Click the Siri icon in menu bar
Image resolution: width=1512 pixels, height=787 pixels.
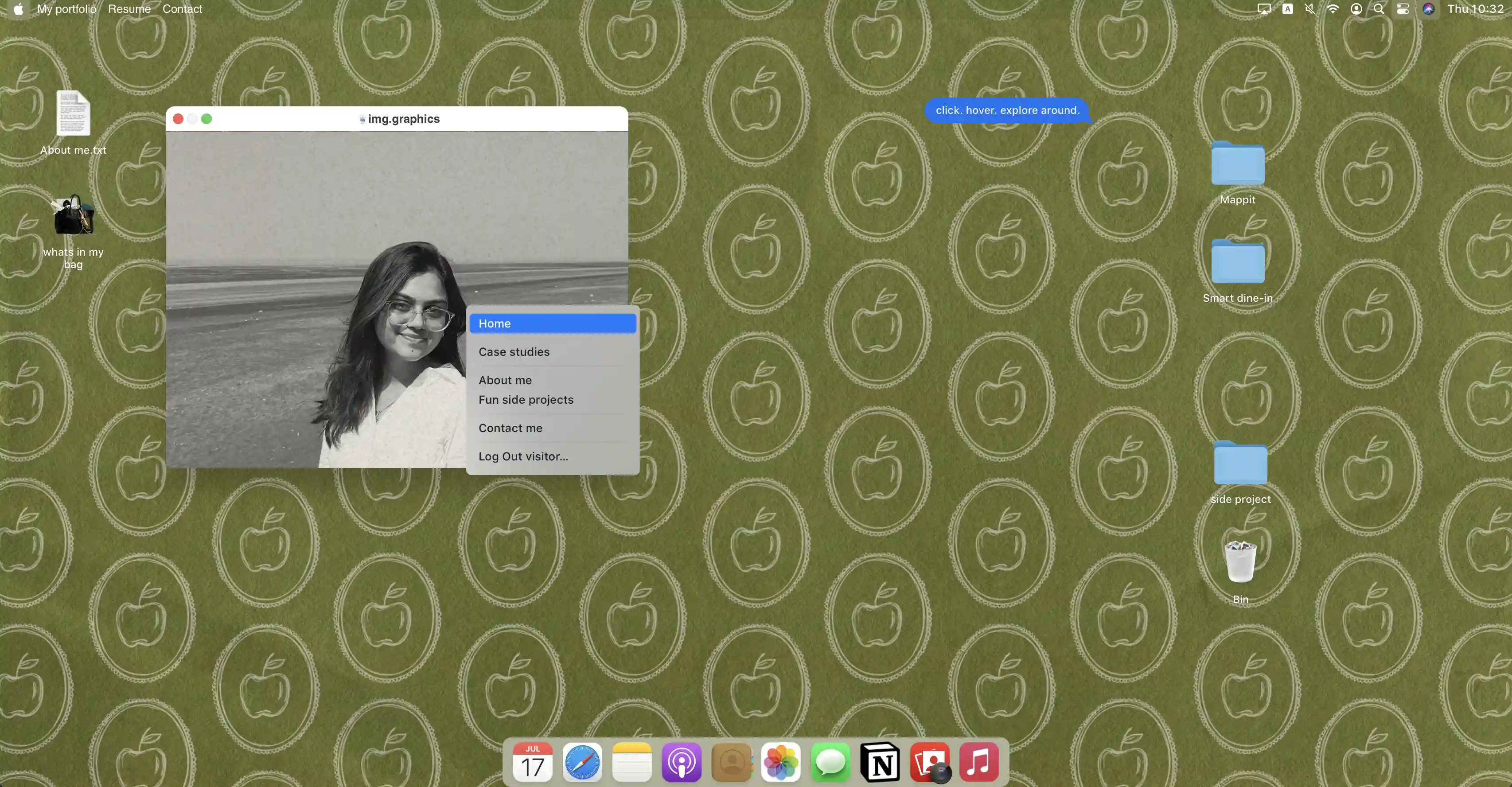point(1429,9)
